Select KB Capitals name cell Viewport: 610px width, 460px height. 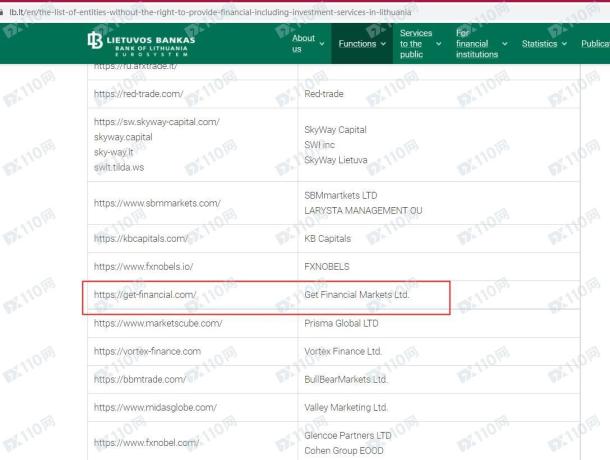(x=439, y=239)
